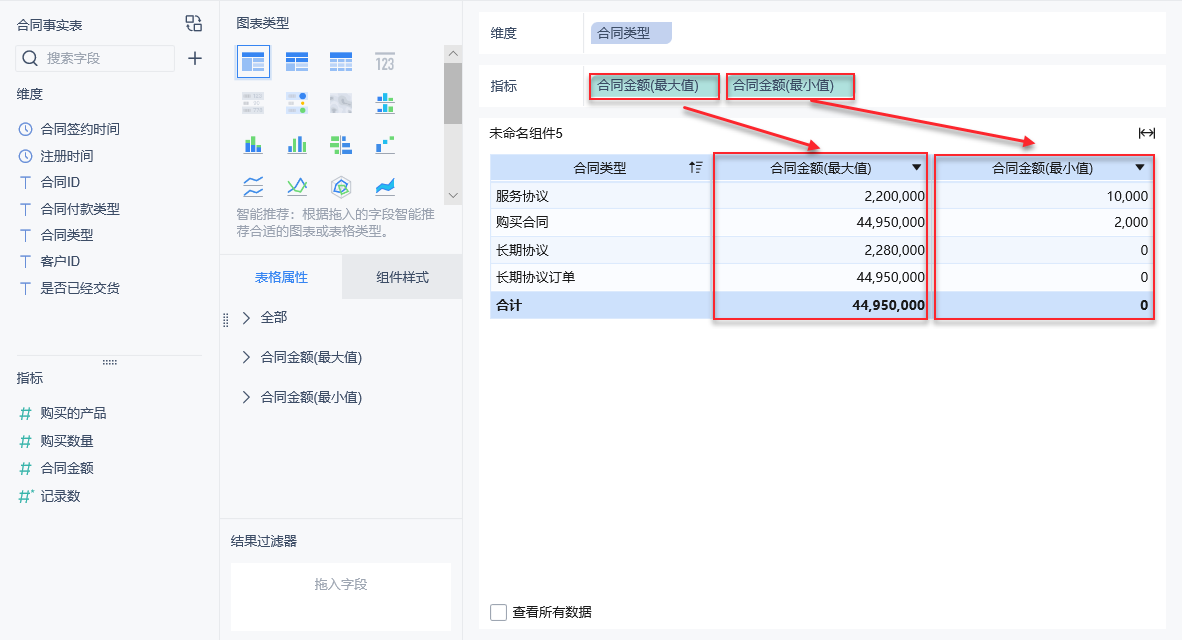The height and width of the screenshot is (640, 1182).
Task: Select the 是否已经交货 dimension field
Action: click(80, 288)
